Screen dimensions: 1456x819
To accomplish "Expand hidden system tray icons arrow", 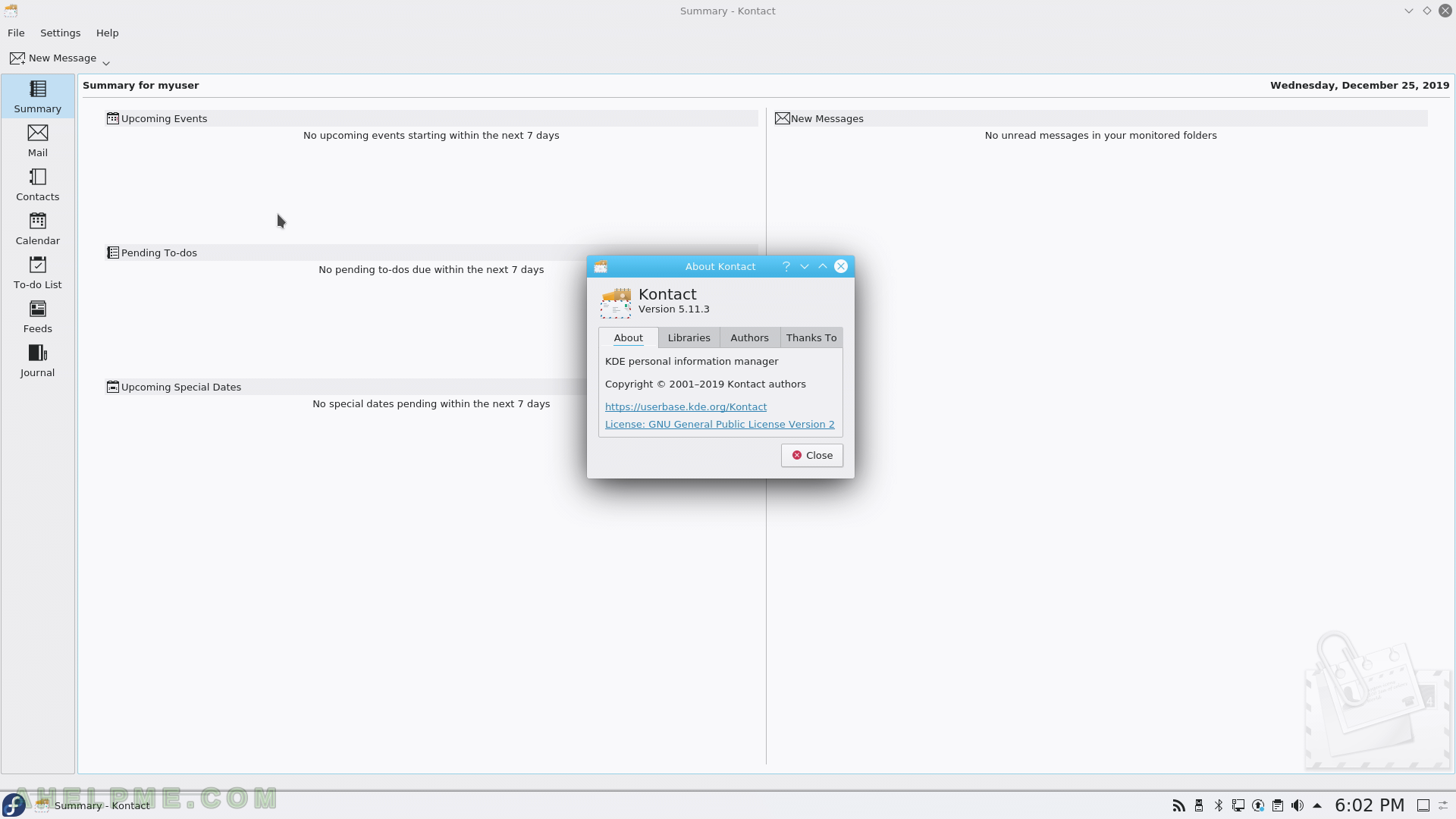I will tap(1317, 805).
